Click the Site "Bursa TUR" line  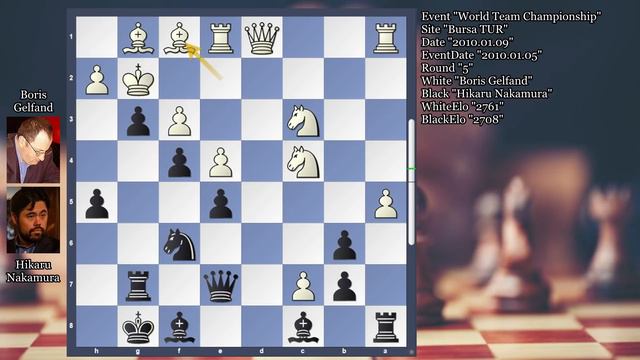(x=464, y=29)
